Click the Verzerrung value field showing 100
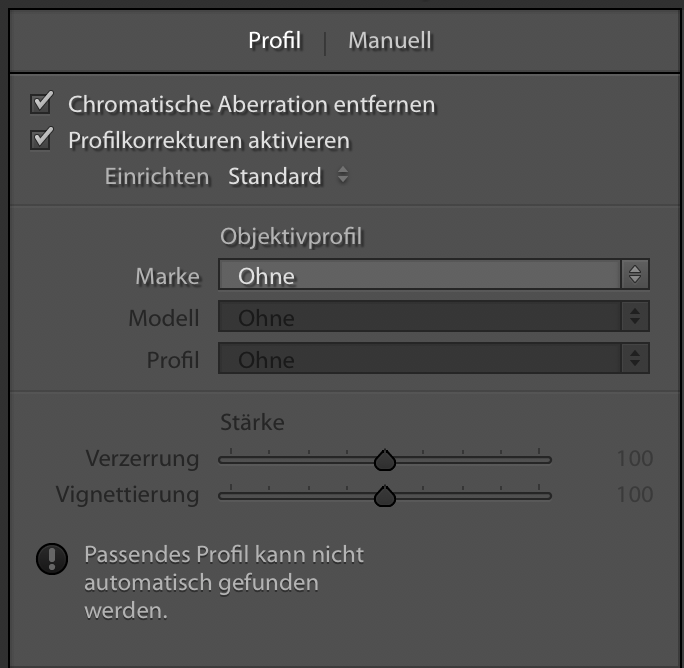The image size is (684, 668). [634, 459]
